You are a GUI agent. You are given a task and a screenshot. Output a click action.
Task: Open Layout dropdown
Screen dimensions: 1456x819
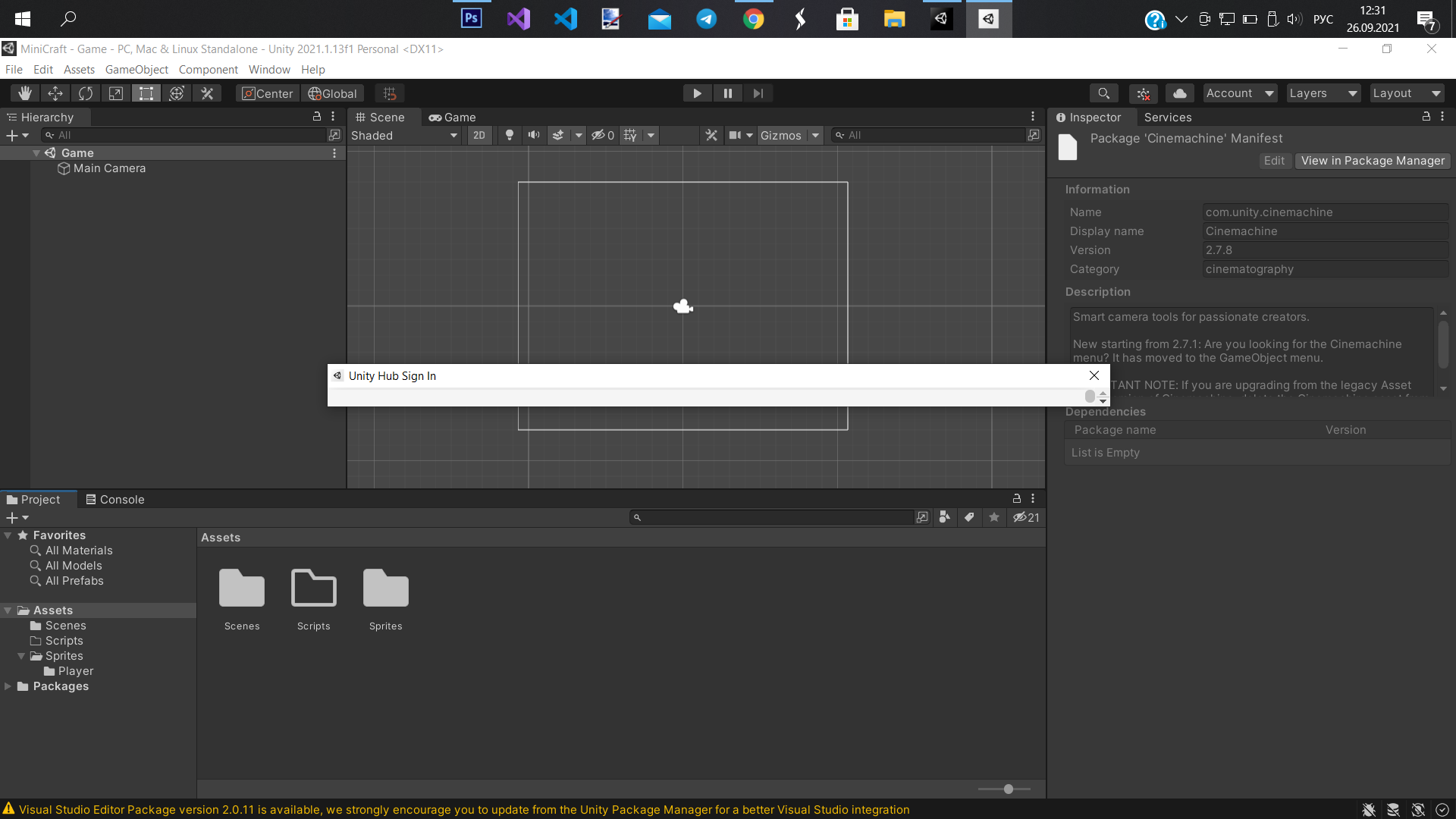[1407, 93]
